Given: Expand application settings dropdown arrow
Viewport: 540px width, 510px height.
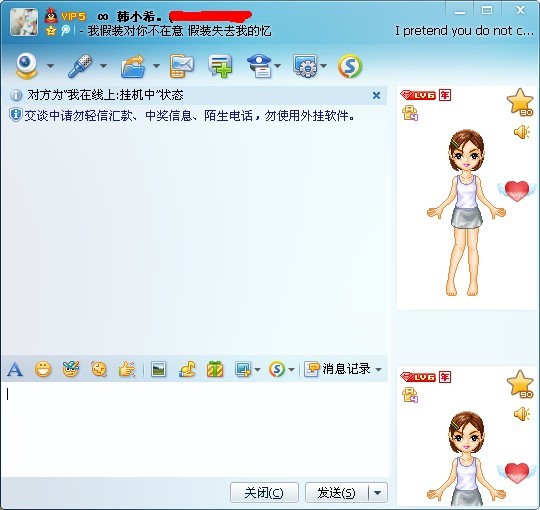Looking at the screenshot, I should (x=323, y=65).
